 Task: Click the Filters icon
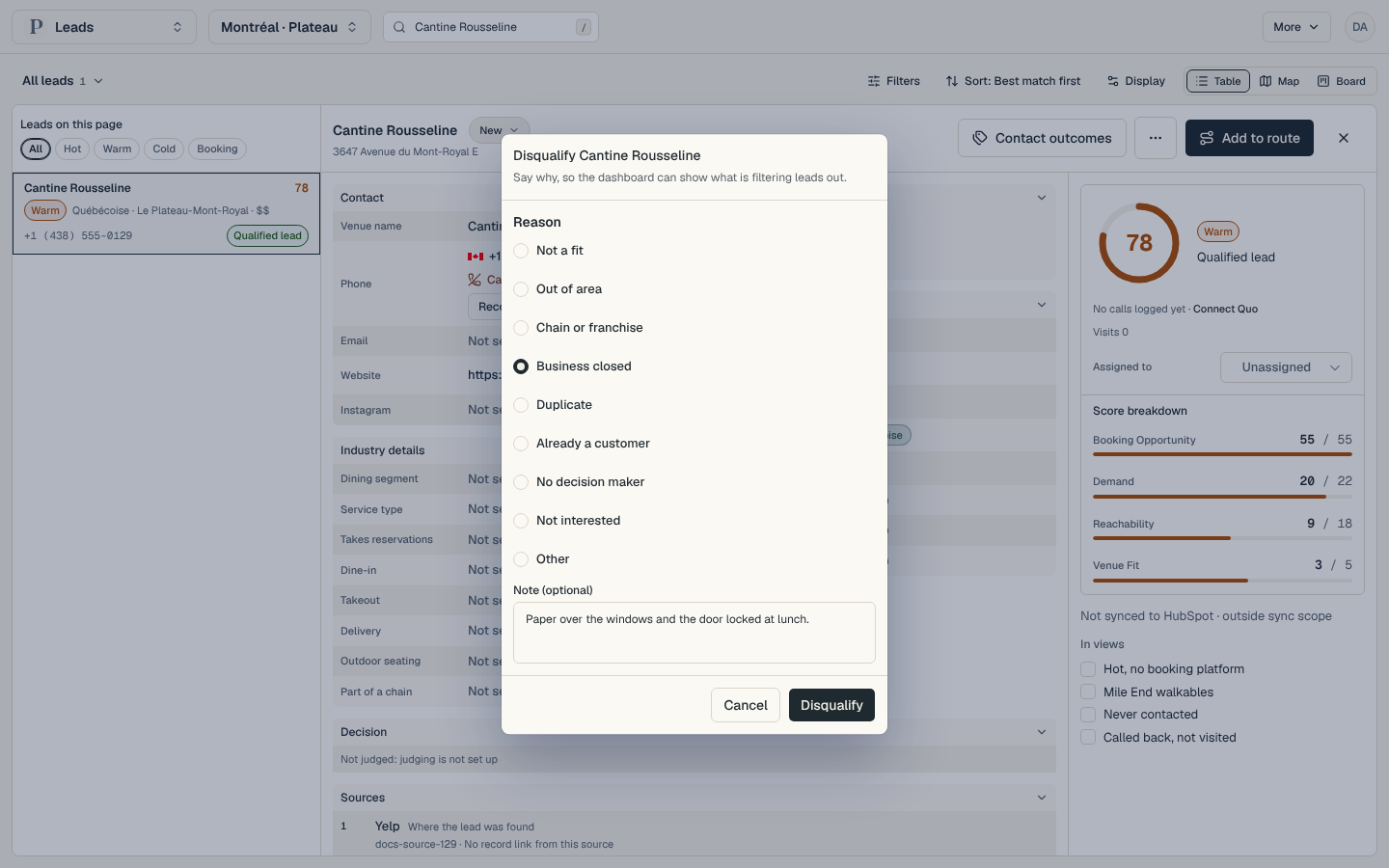pyautogui.click(x=874, y=81)
